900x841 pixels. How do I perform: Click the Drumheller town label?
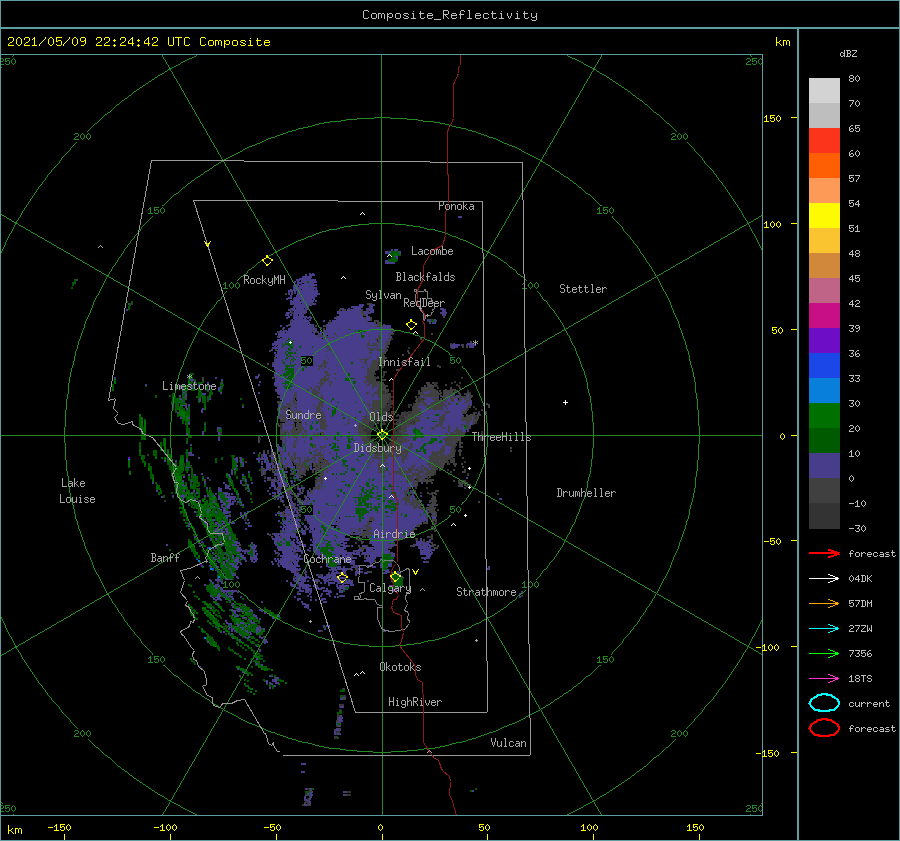586,493
